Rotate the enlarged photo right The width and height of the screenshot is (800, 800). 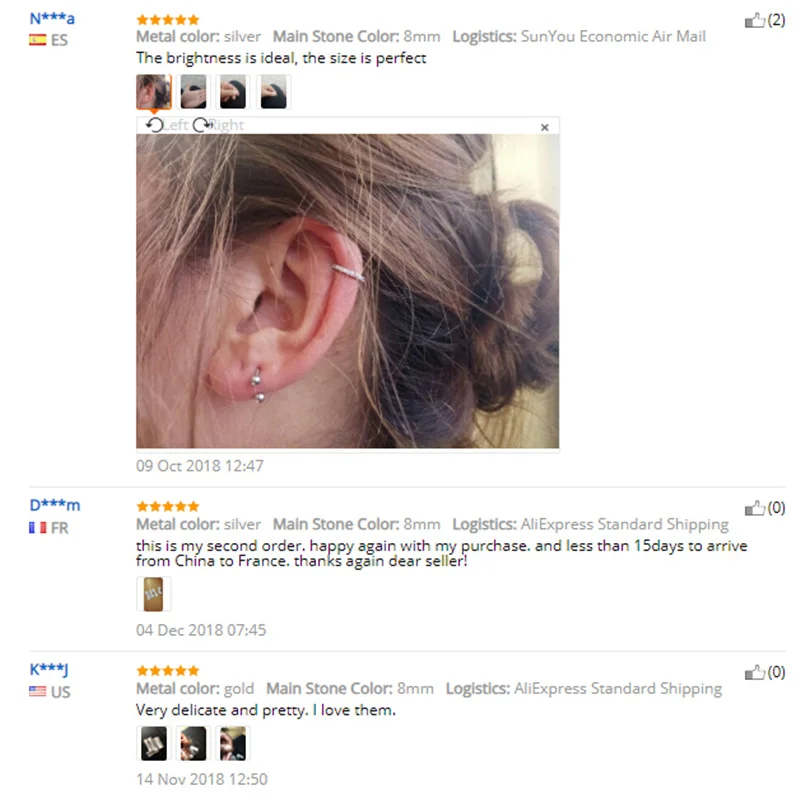tap(218, 125)
